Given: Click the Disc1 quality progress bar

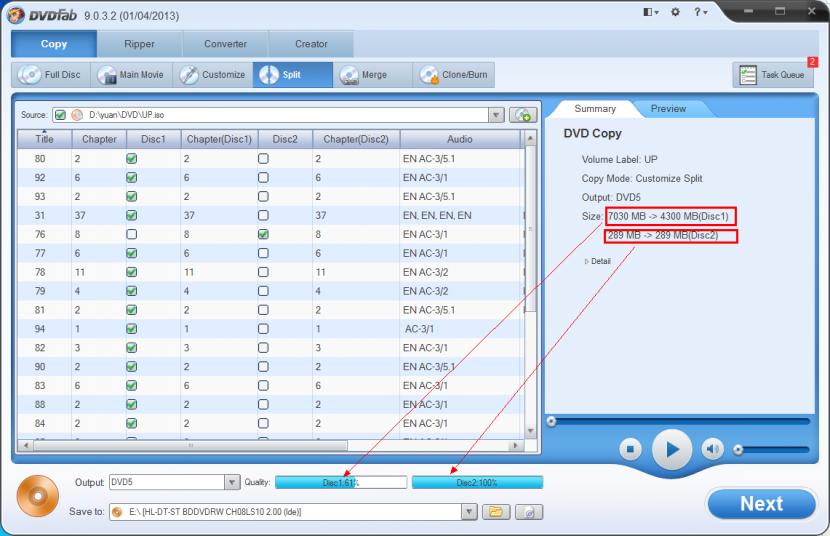Looking at the screenshot, I should click(341, 482).
